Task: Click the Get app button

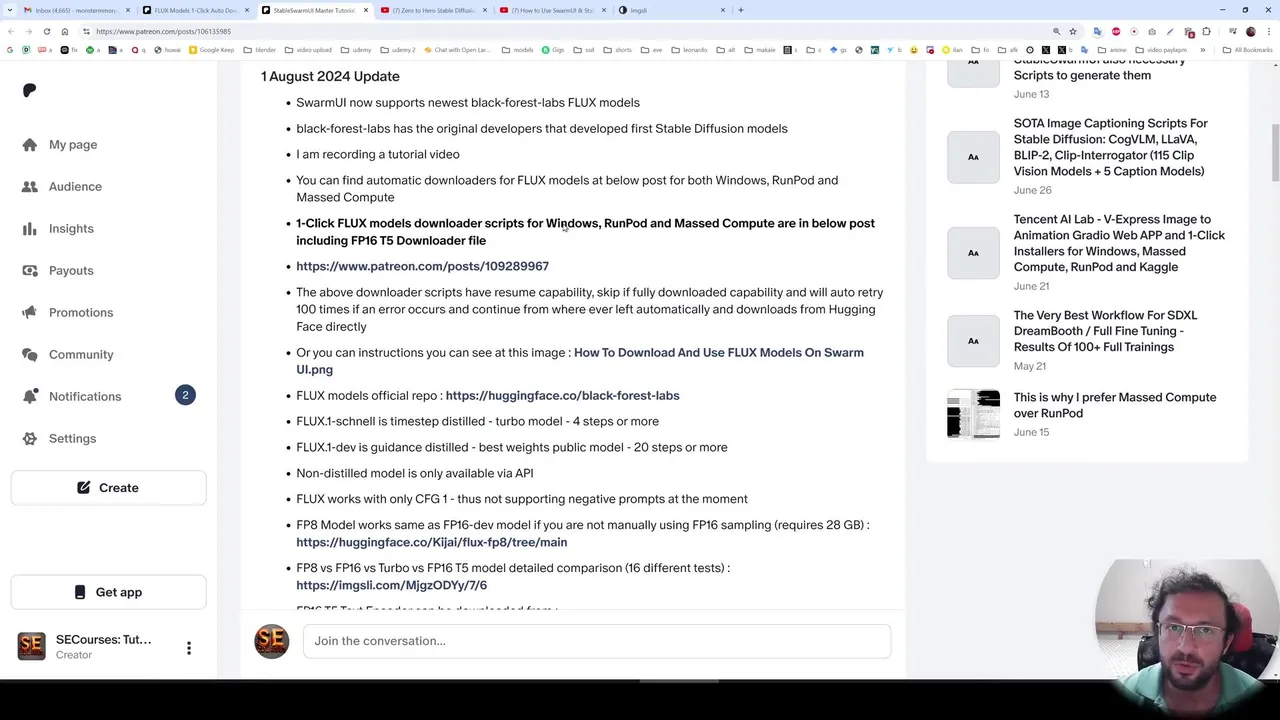Action: pos(108,592)
